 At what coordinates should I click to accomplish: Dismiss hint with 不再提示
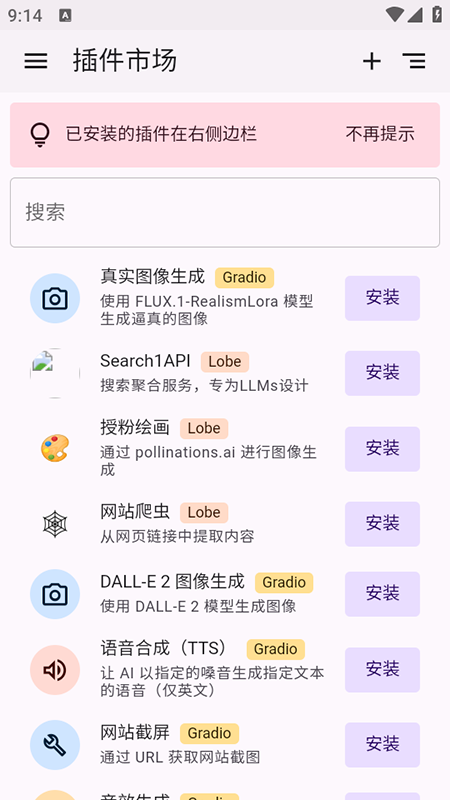click(x=380, y=135)
